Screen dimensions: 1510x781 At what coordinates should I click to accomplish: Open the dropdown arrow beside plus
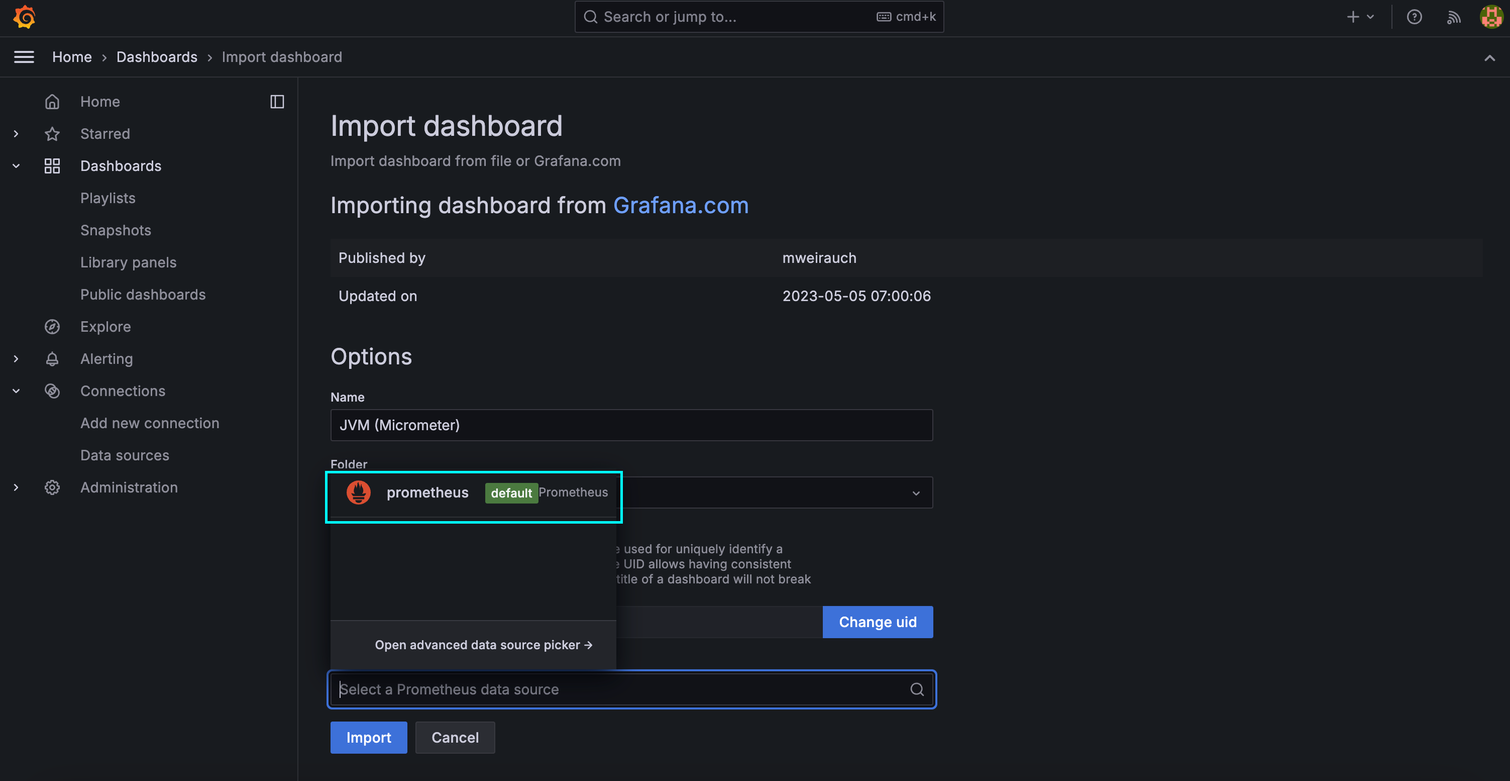1370,17
